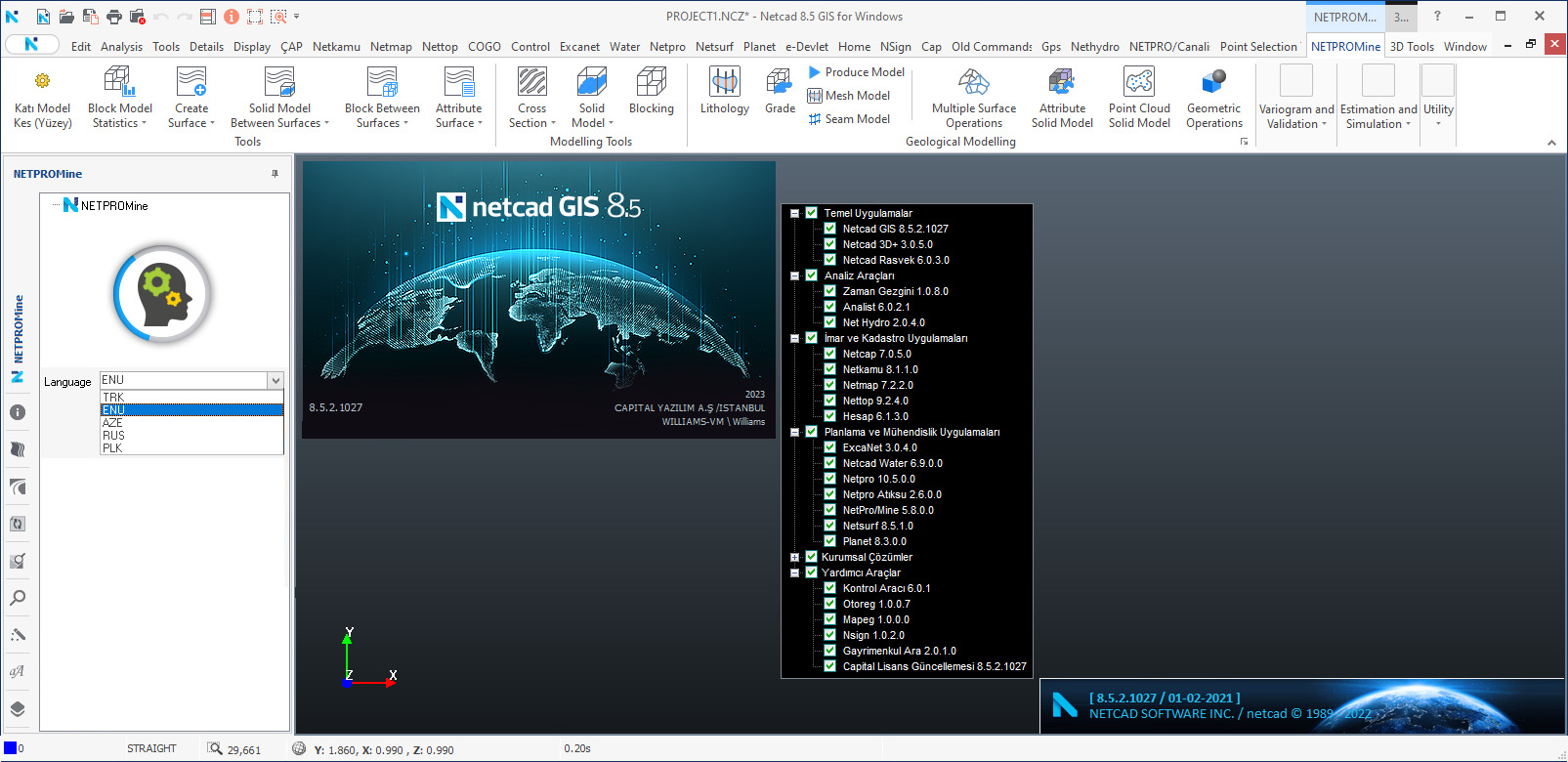
Task: Open the Netsurf menu
Action: pyautogui.click(x=714, y=47)
